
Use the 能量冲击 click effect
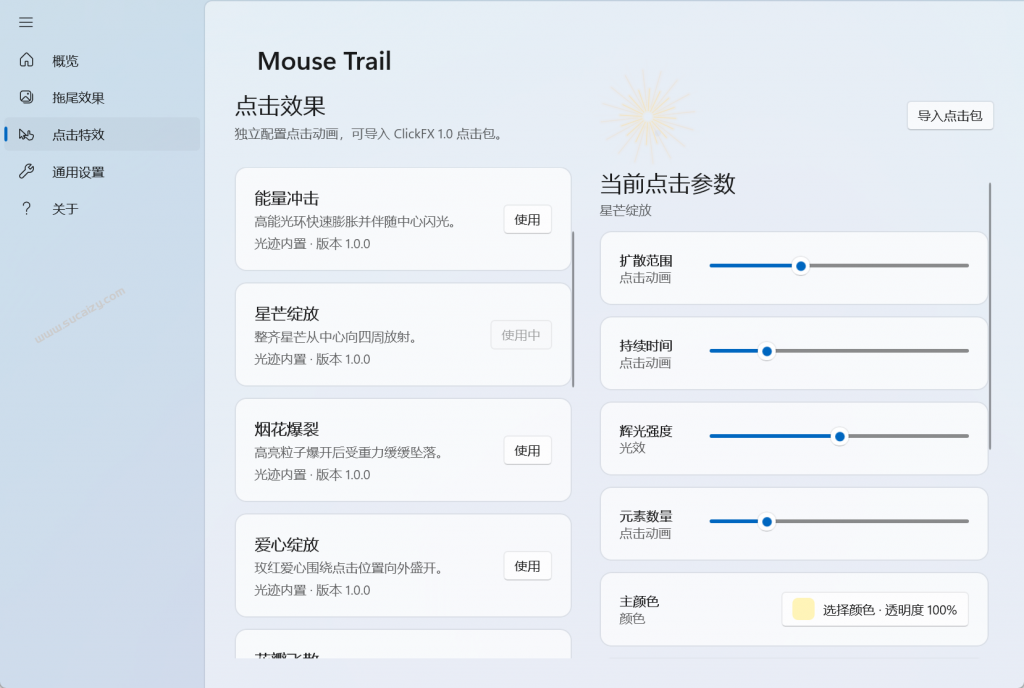[x=527, y=219]
